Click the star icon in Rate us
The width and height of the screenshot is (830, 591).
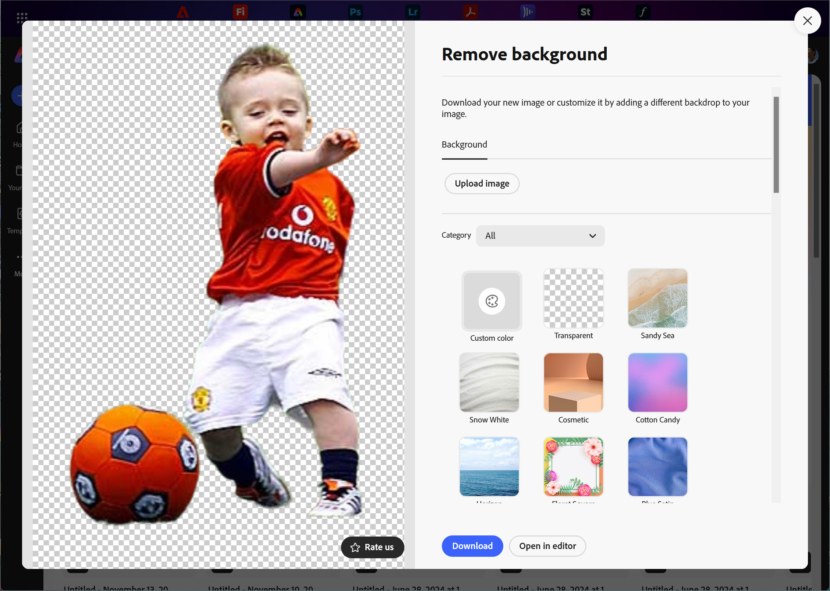[x=355, y=547]
